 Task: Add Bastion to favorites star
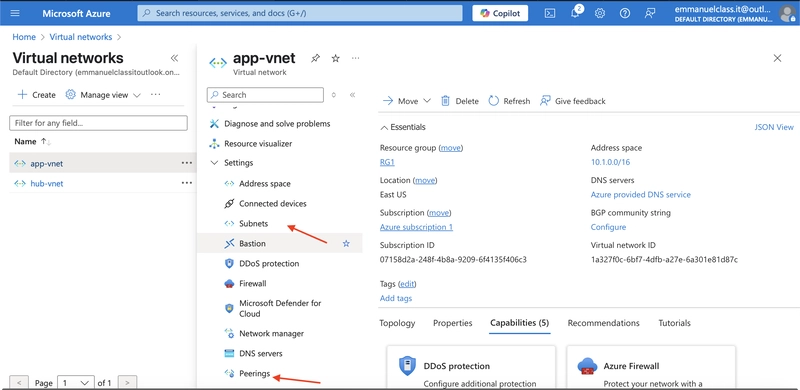coord(346,243)
